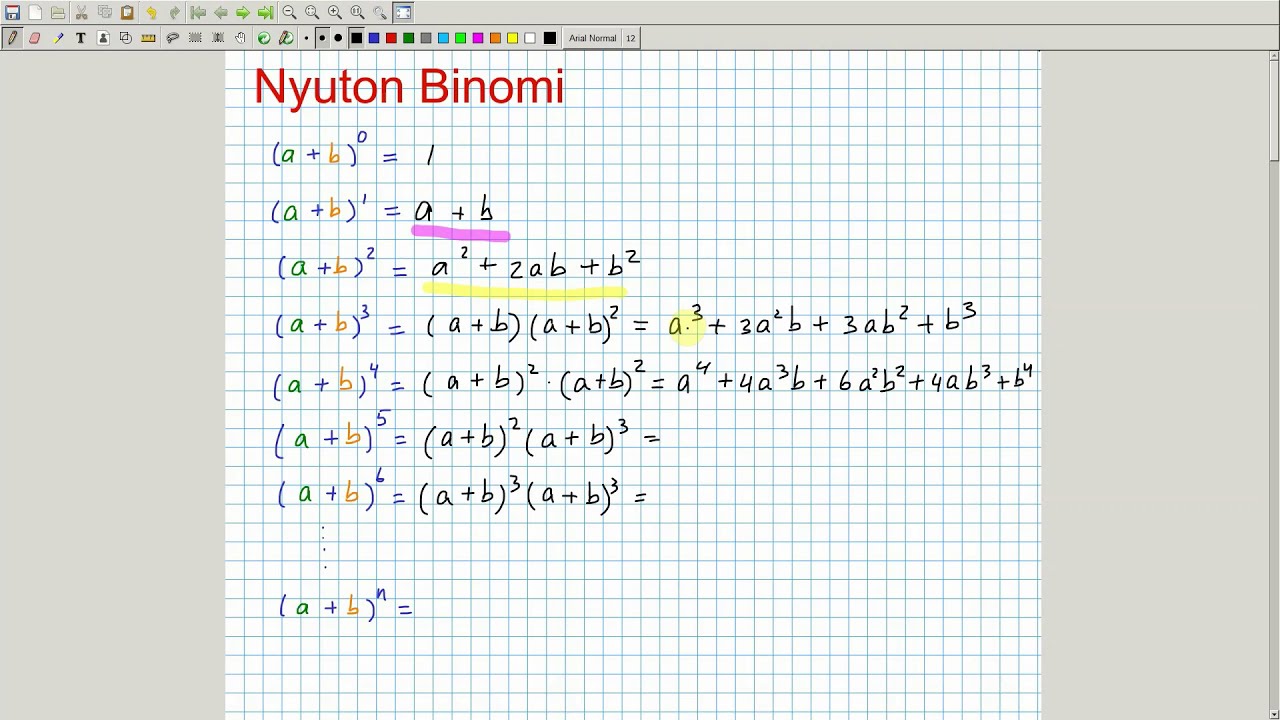Toggle the shape recognizer
The image size is (1280, 720).
click(126, 38)
